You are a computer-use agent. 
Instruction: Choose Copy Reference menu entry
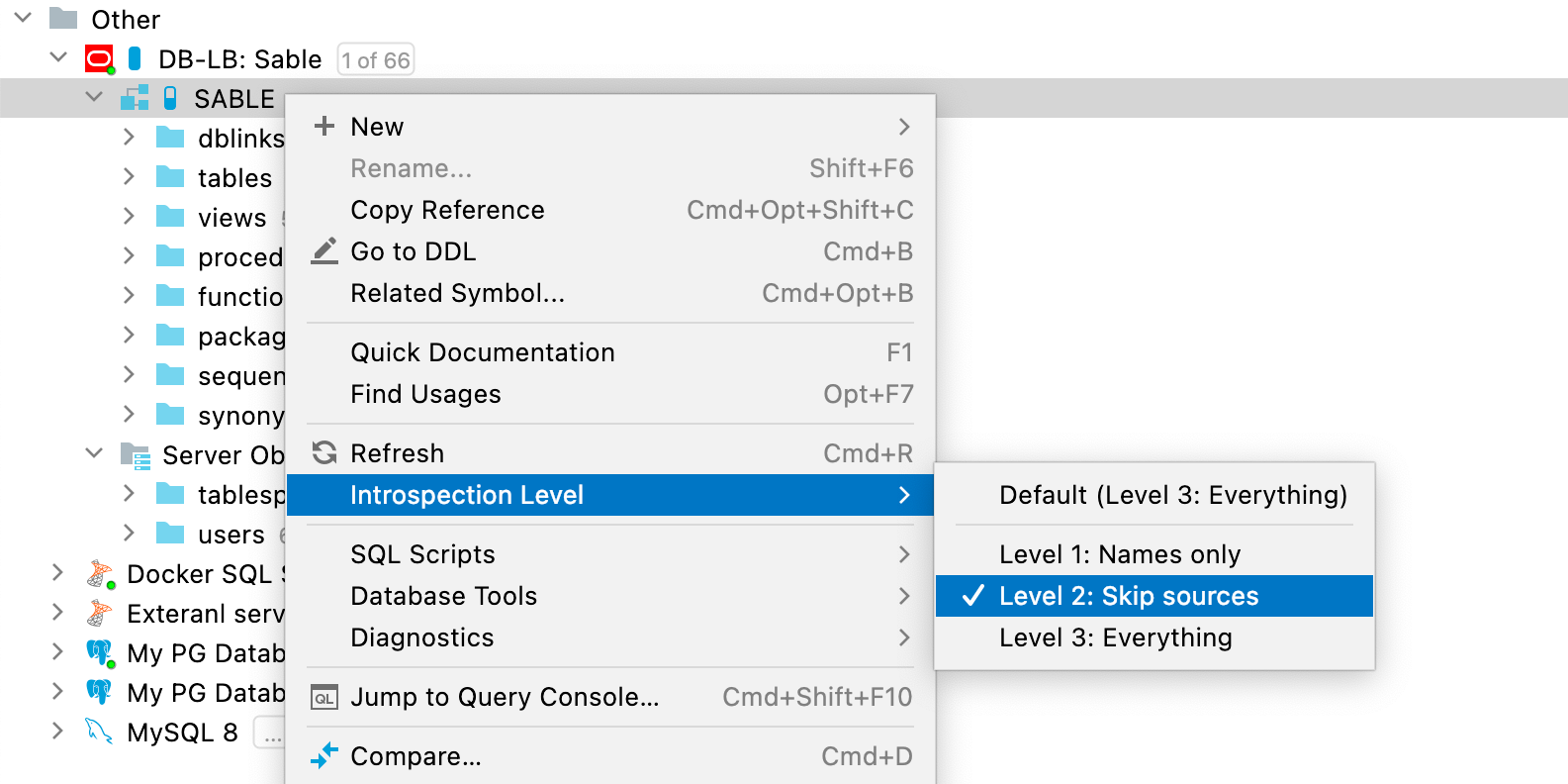tap(447, 210)
